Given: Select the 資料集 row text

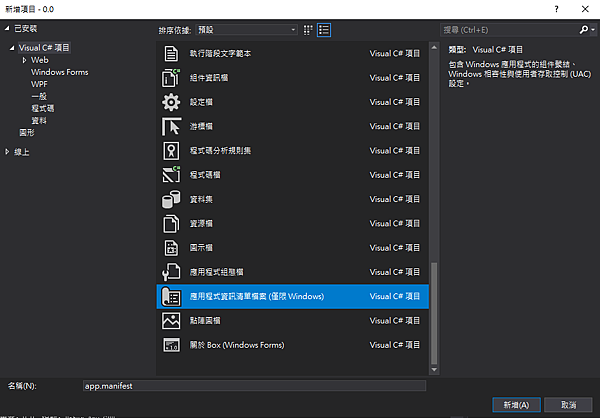Looking at the screenshot, I should pyautogui.click(x=201, y=199).
